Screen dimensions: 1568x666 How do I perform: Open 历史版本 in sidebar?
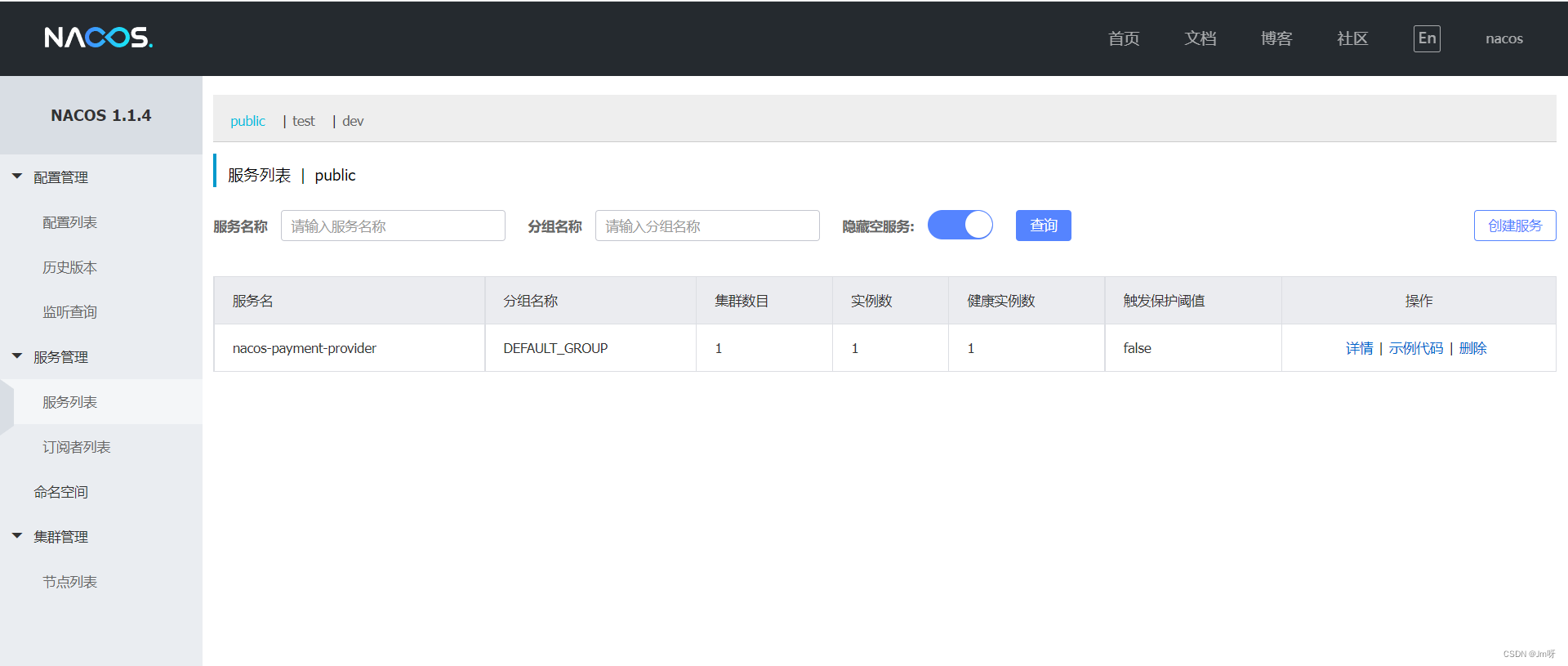click(x=69, y=267)
